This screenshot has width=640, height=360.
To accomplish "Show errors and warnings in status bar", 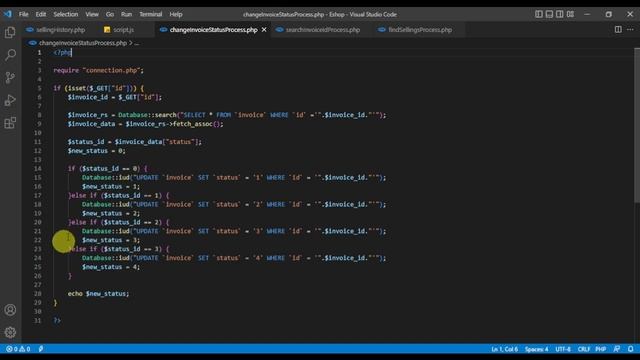I will tap(18, 349).
